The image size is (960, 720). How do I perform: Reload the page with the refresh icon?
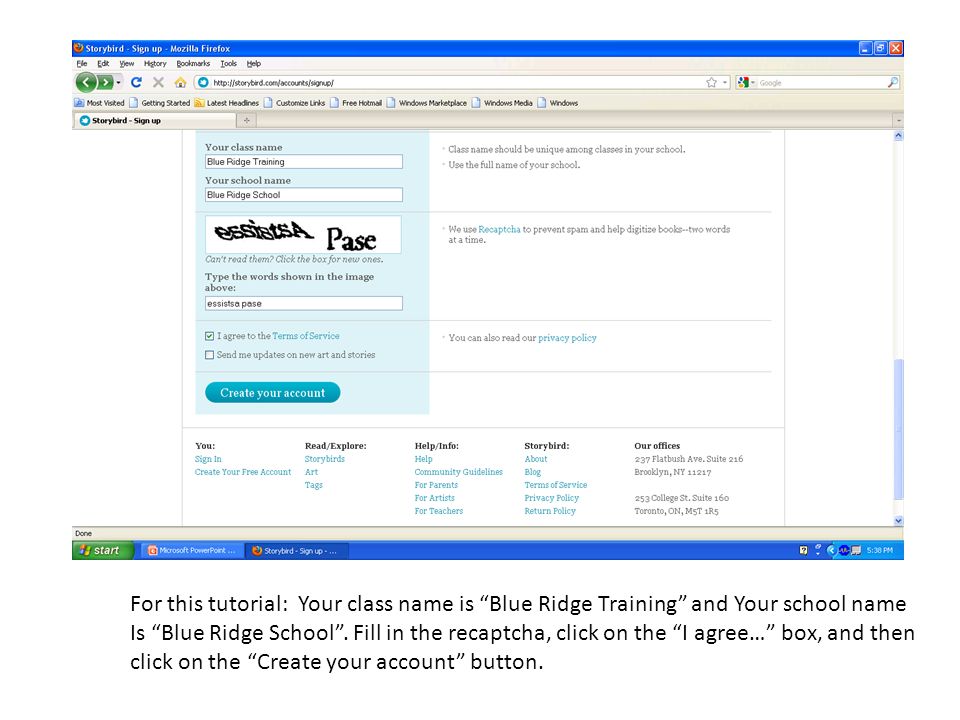coord(137,82)
